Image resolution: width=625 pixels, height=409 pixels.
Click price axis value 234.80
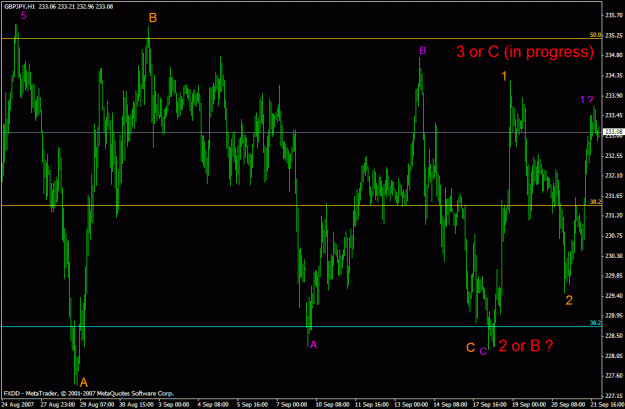[614, 55]
